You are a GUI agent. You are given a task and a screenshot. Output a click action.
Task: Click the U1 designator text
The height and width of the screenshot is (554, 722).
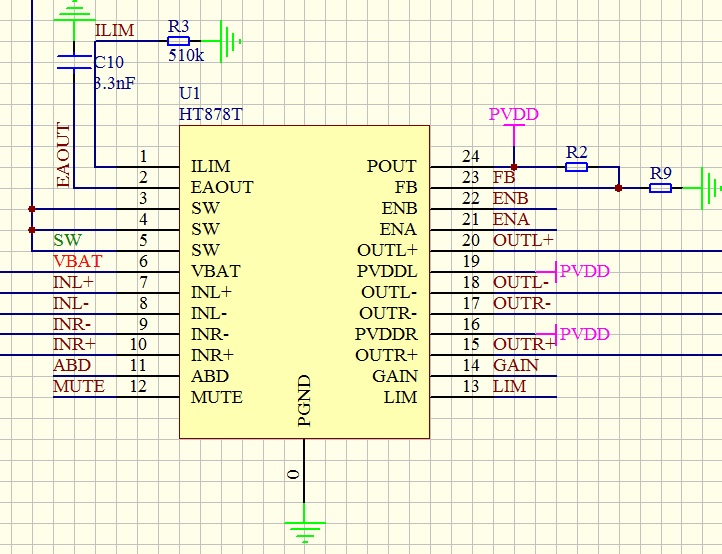pyautogui.click(x=190, y=94)
